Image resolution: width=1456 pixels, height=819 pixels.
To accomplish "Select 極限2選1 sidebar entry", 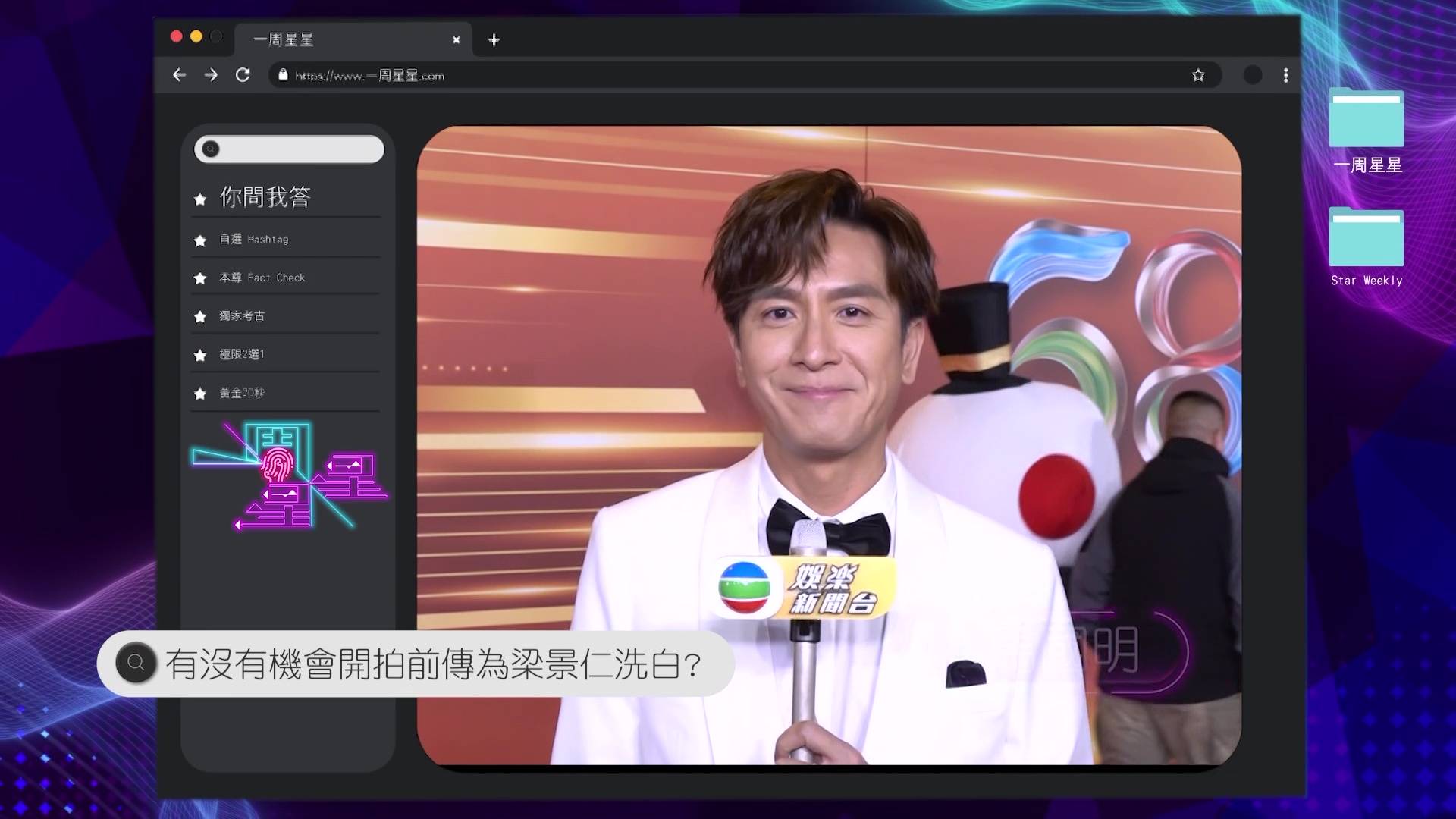I will click(x=242, y=355).
